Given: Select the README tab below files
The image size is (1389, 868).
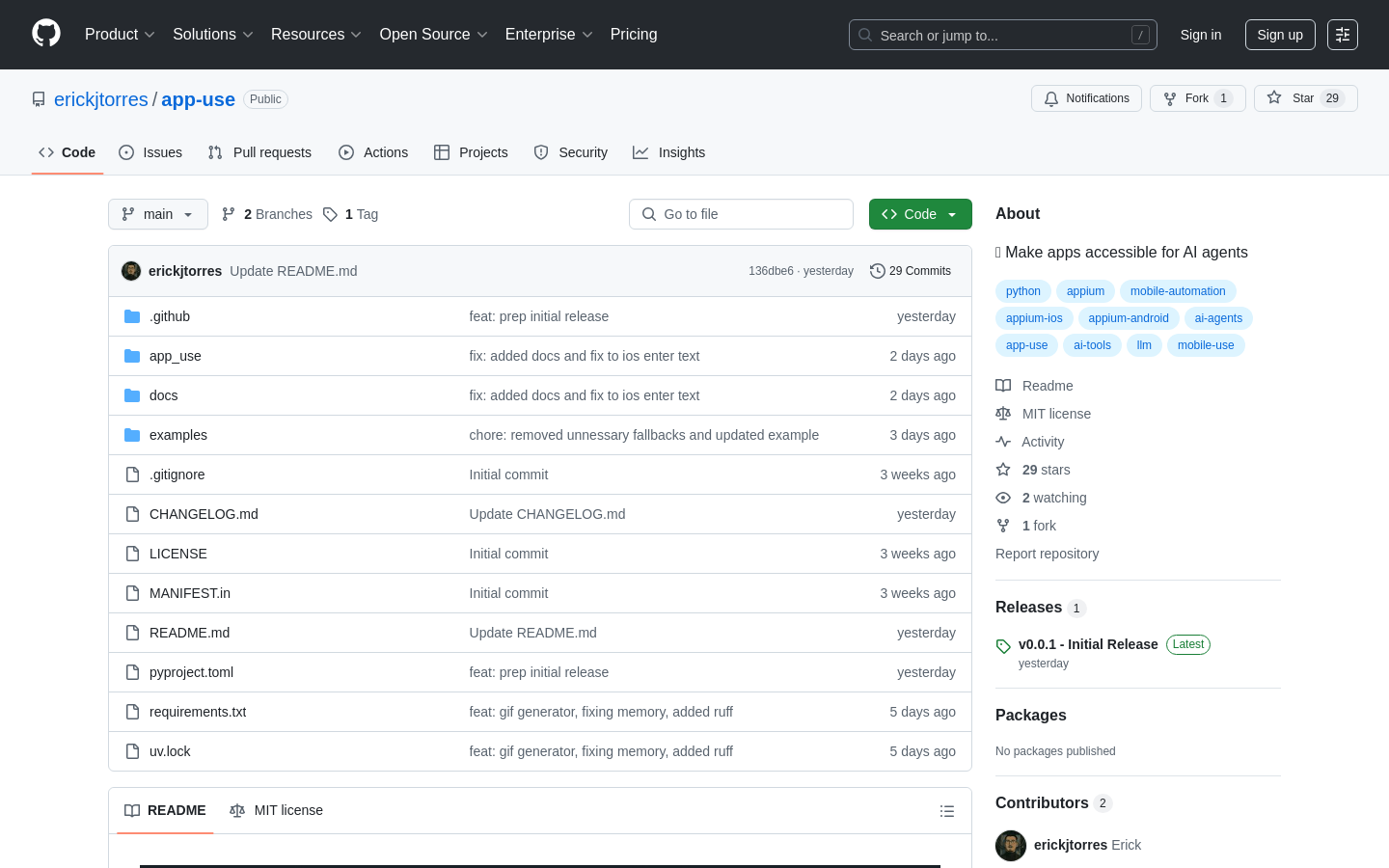Looking at the screenshot, I should pos(165,810).
